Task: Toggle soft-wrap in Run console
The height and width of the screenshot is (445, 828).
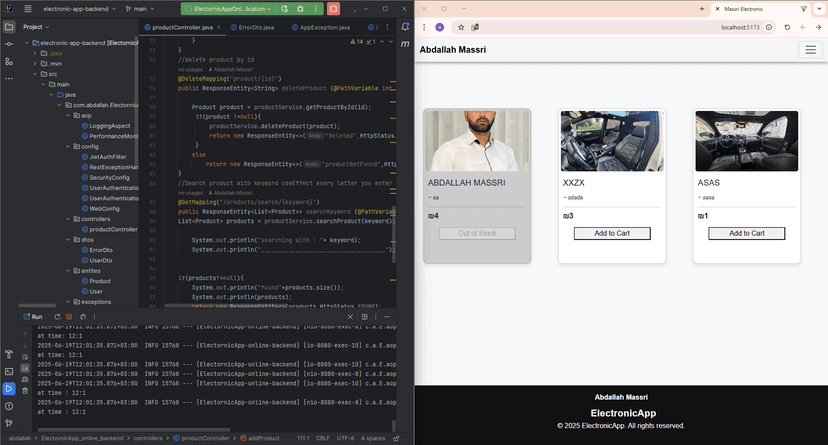Action: [25, 357]
